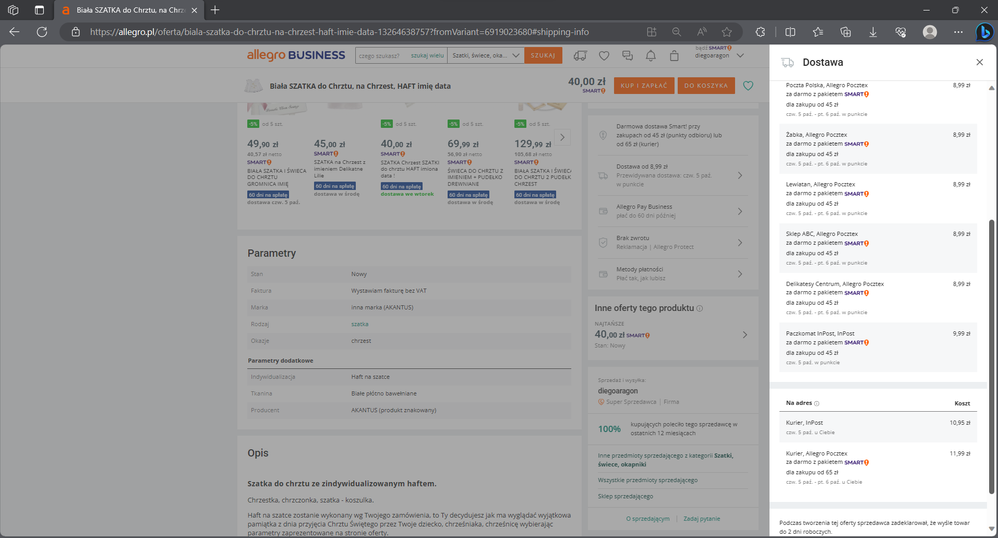Open the category dropdown in search bar
Screen dimensions: 998x538
coord(482,56)
